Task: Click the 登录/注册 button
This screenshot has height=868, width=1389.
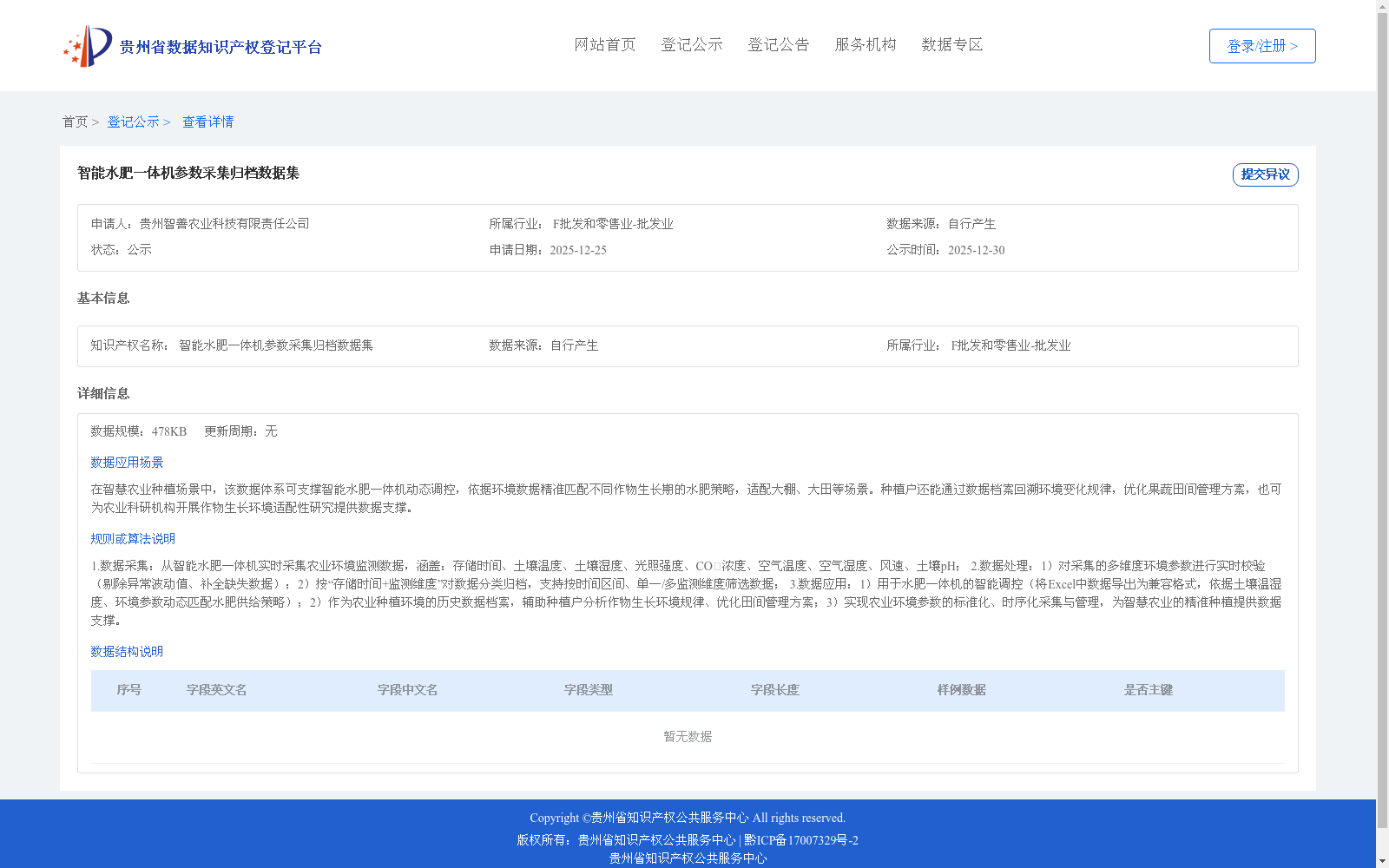Action: coord(1262,46)
